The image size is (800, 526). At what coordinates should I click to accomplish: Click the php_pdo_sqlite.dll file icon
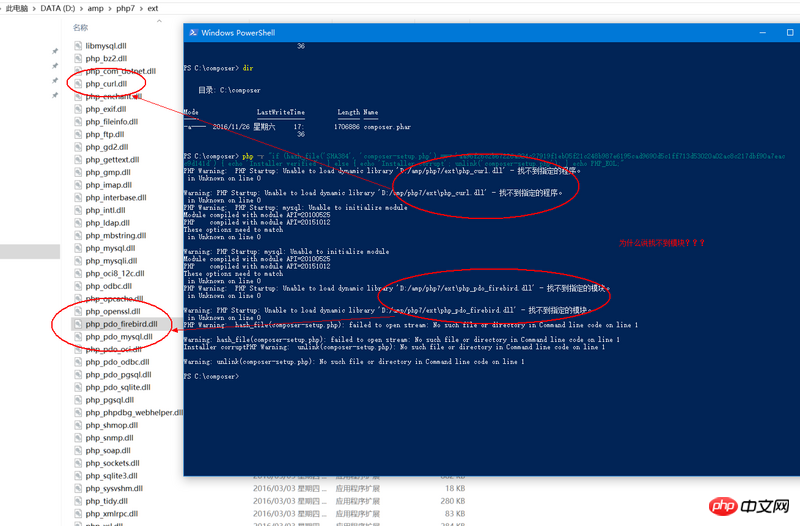click(x=78, y=387)
